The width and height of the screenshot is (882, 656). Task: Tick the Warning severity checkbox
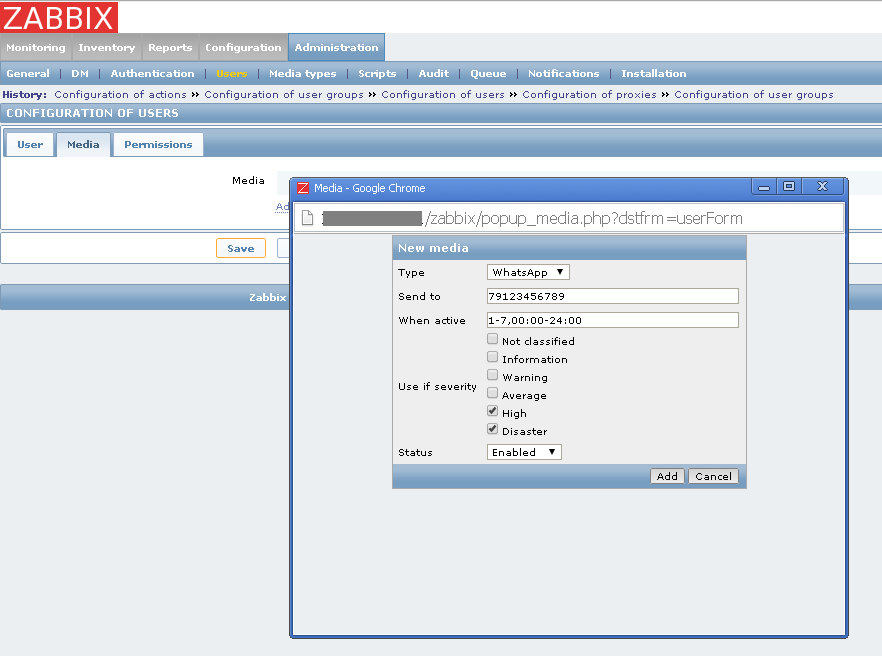[492, 375]
